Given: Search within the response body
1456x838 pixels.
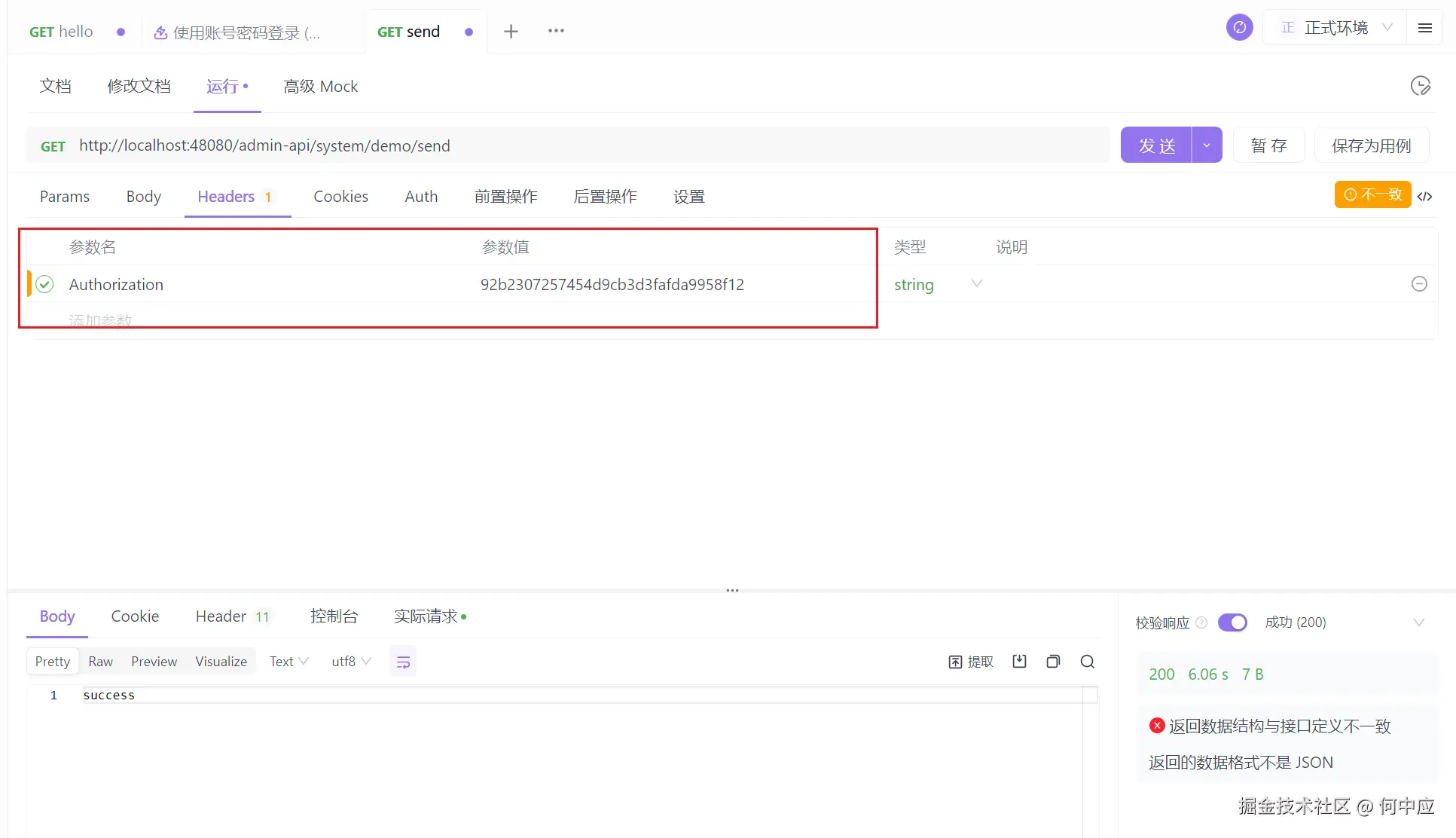Looking at the screenshot, I should [x=1087, y=661].
